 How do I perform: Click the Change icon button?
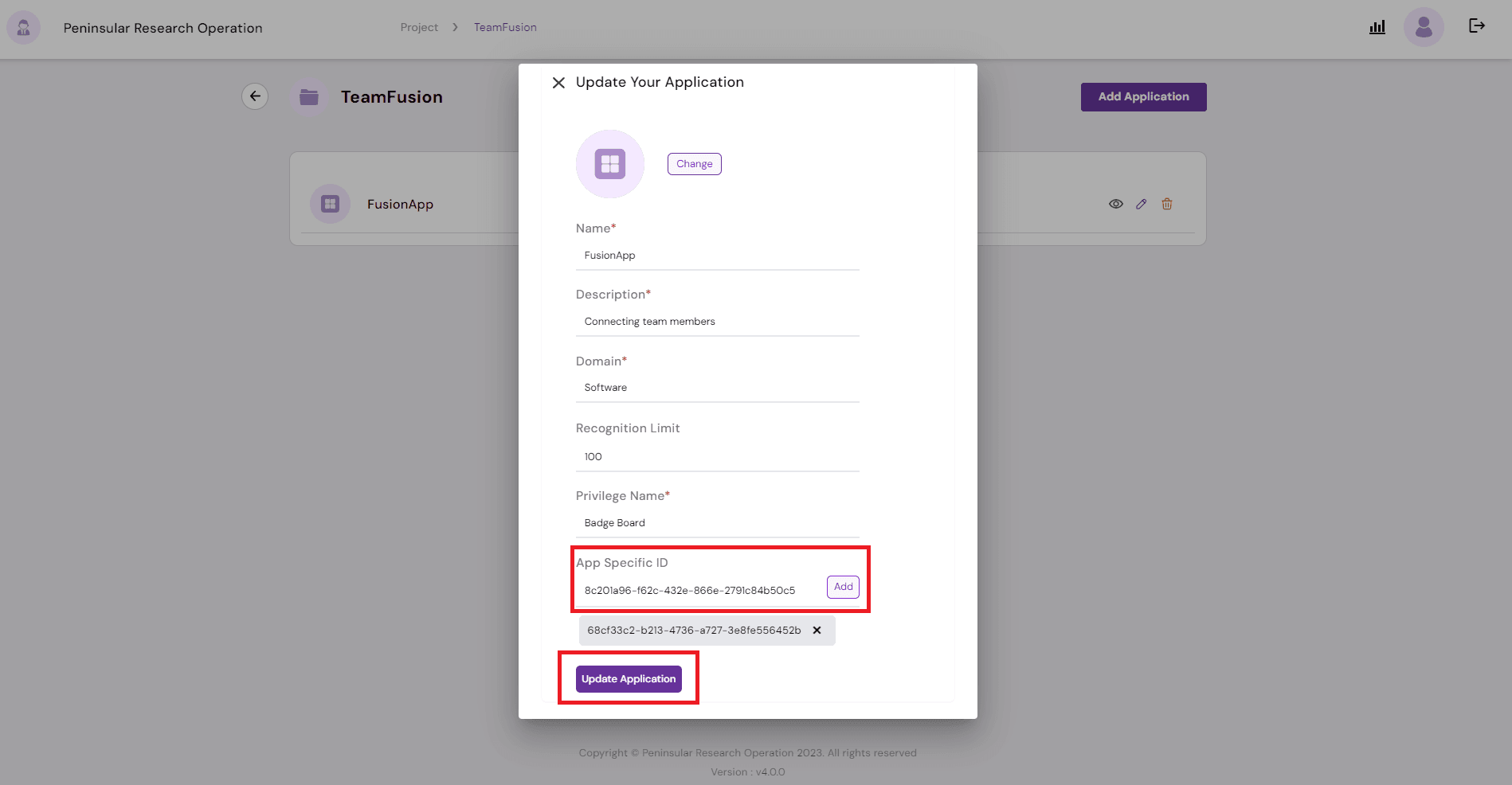695,164
